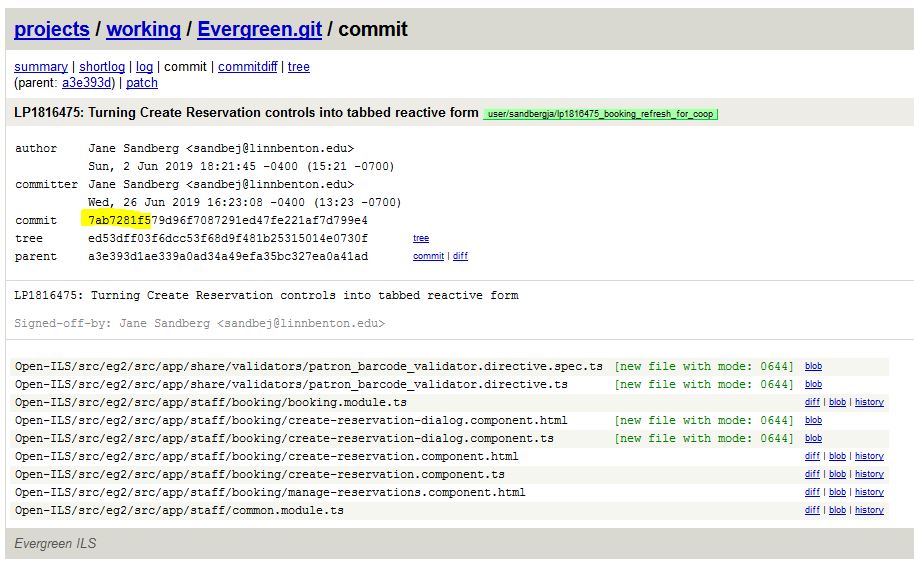
Task: Open tree link beside the tree hash
Action: (x=421, y=239)
